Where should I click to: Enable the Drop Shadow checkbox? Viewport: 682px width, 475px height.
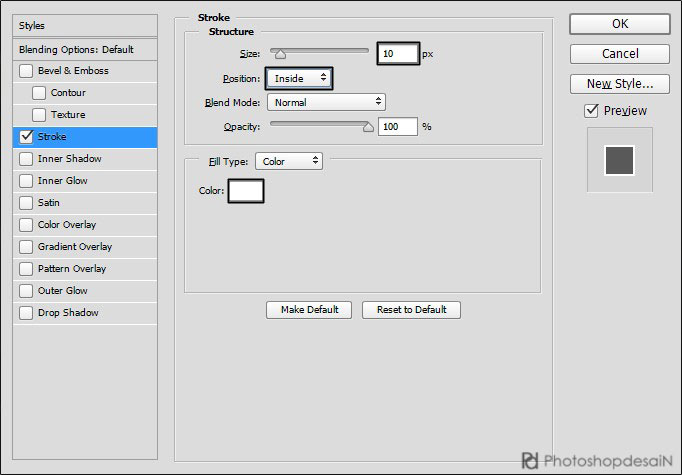[x=26, y=313]
